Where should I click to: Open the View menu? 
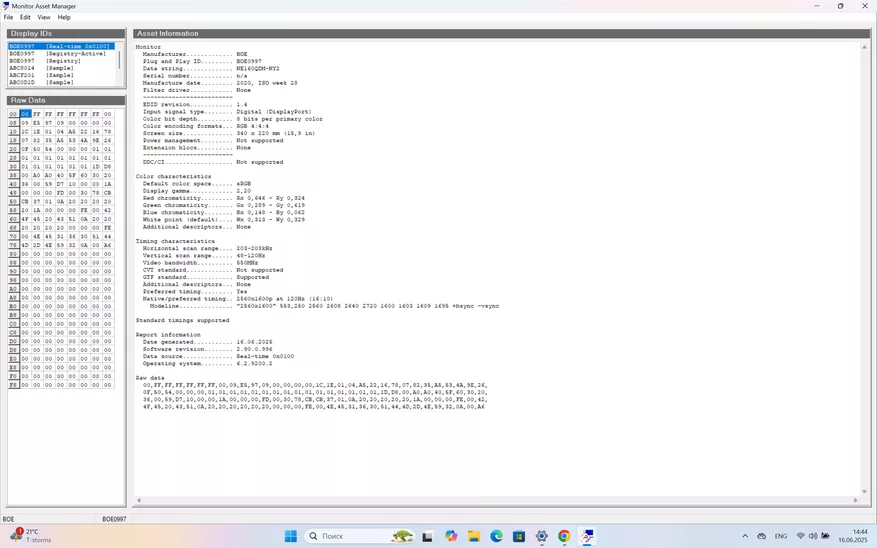tap(44, 17)
